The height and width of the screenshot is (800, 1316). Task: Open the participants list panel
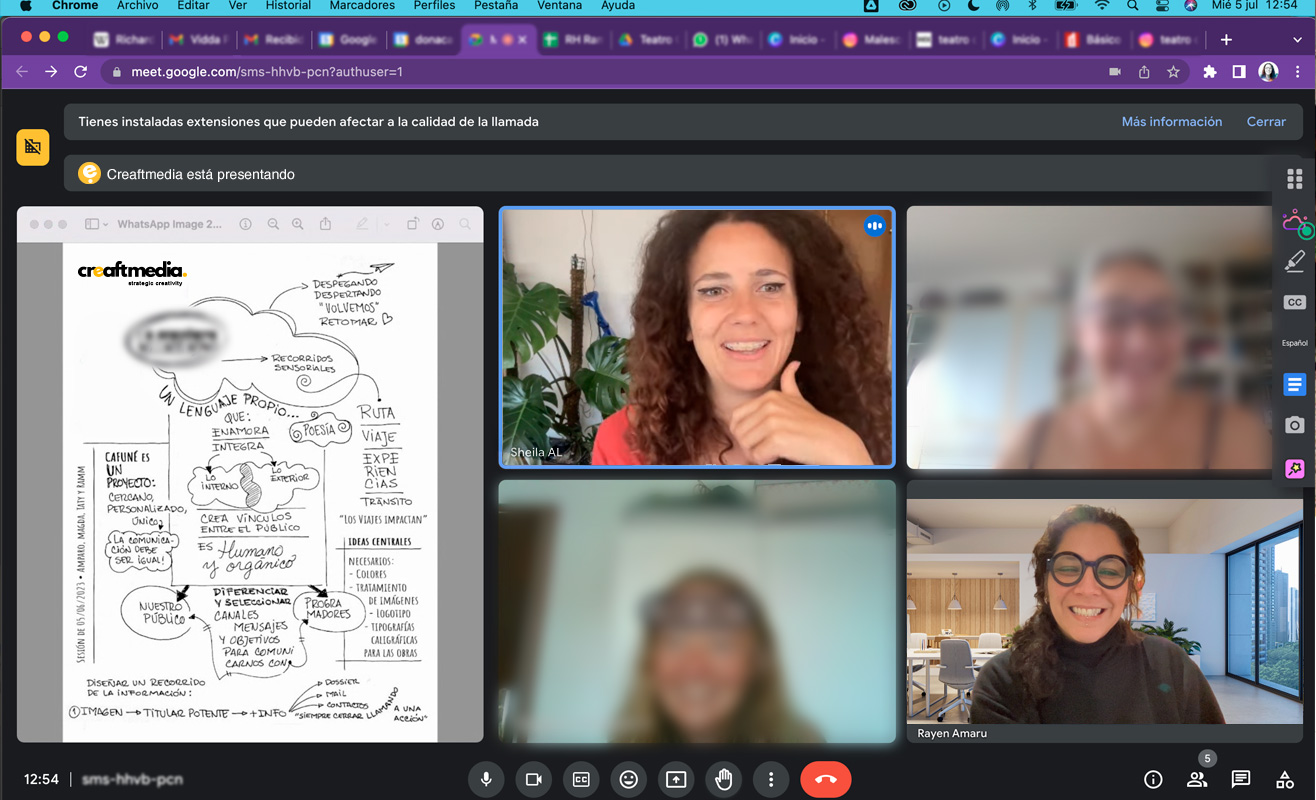[1197, 779]
